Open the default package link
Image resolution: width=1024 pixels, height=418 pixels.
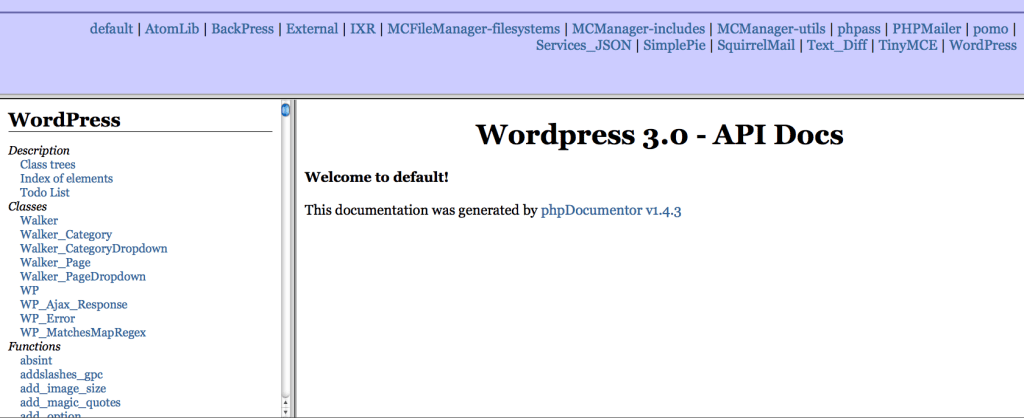[111, 29]
